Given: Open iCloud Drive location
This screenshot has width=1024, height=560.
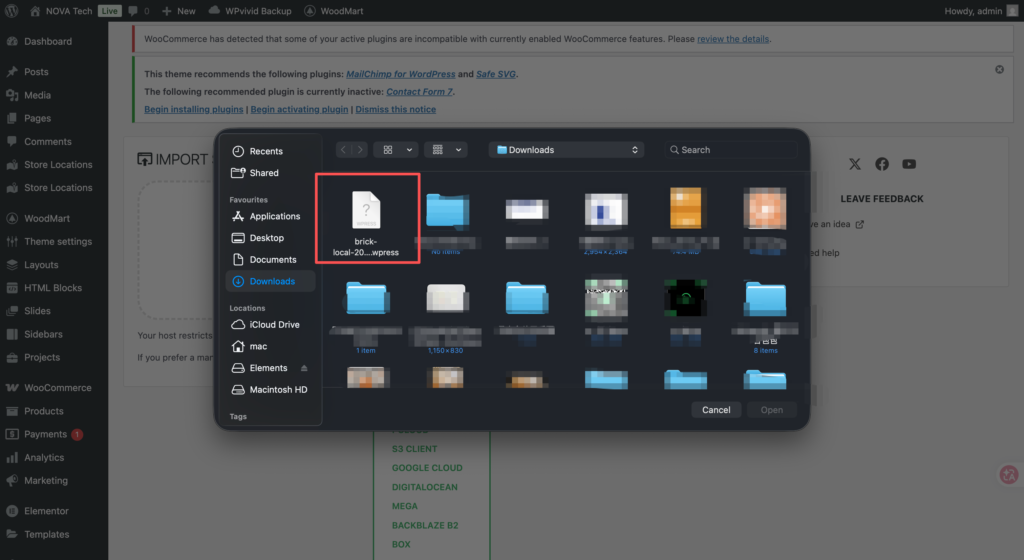Looking at the screenshot, I should tap(265, 324).
